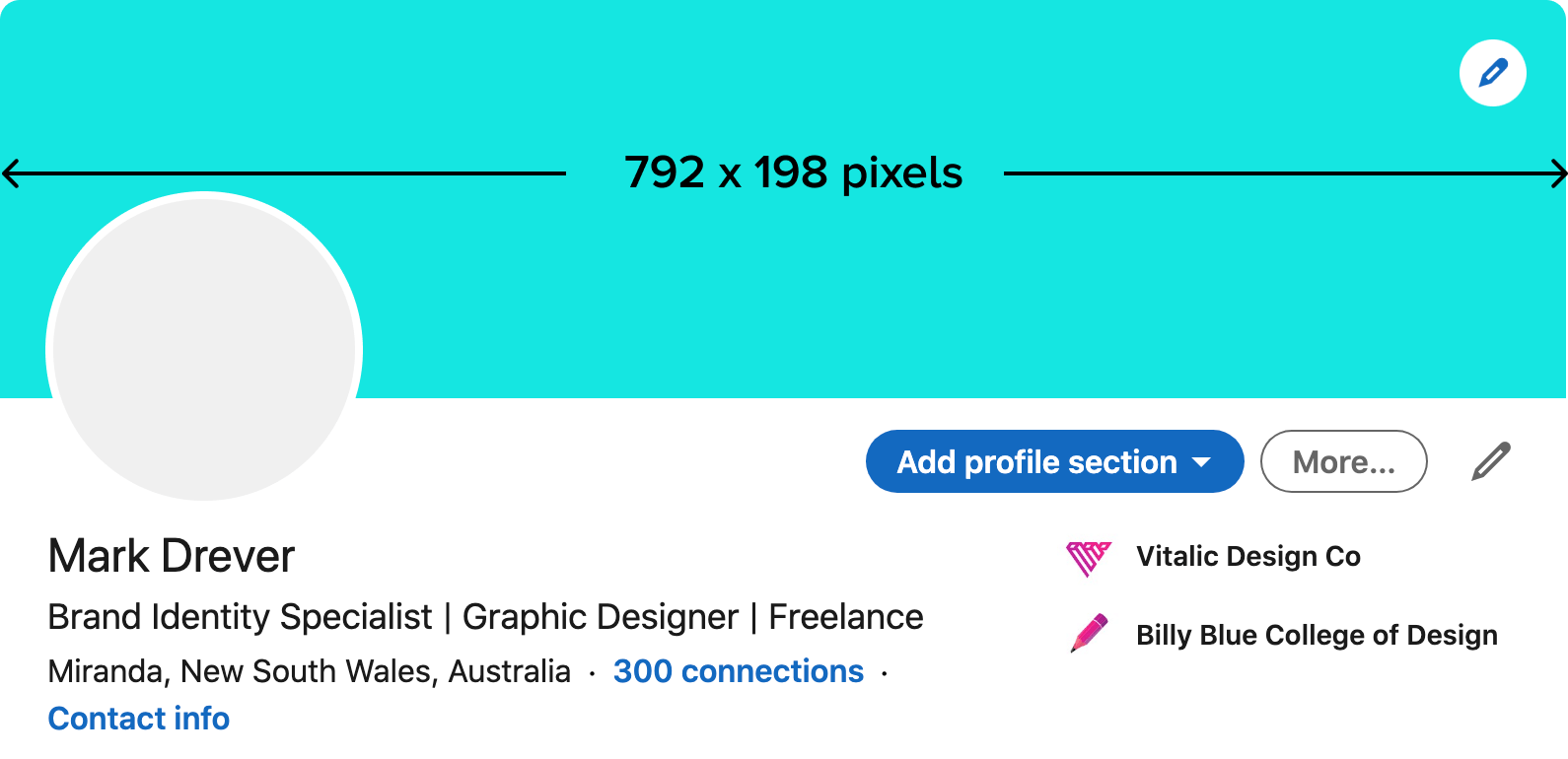View the Contact info link
The width and height of the screenshot is (1568, 759).
click(139, 719)
